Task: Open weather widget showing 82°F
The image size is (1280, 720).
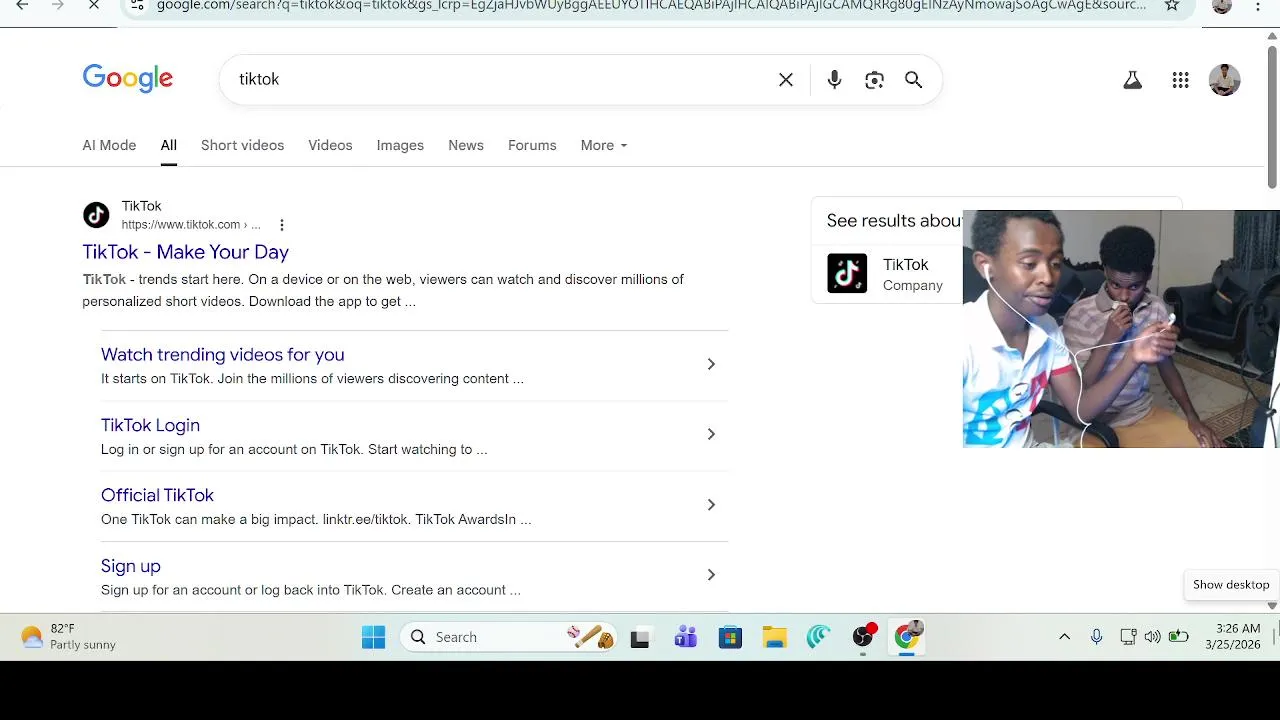Action: (68, 637)
